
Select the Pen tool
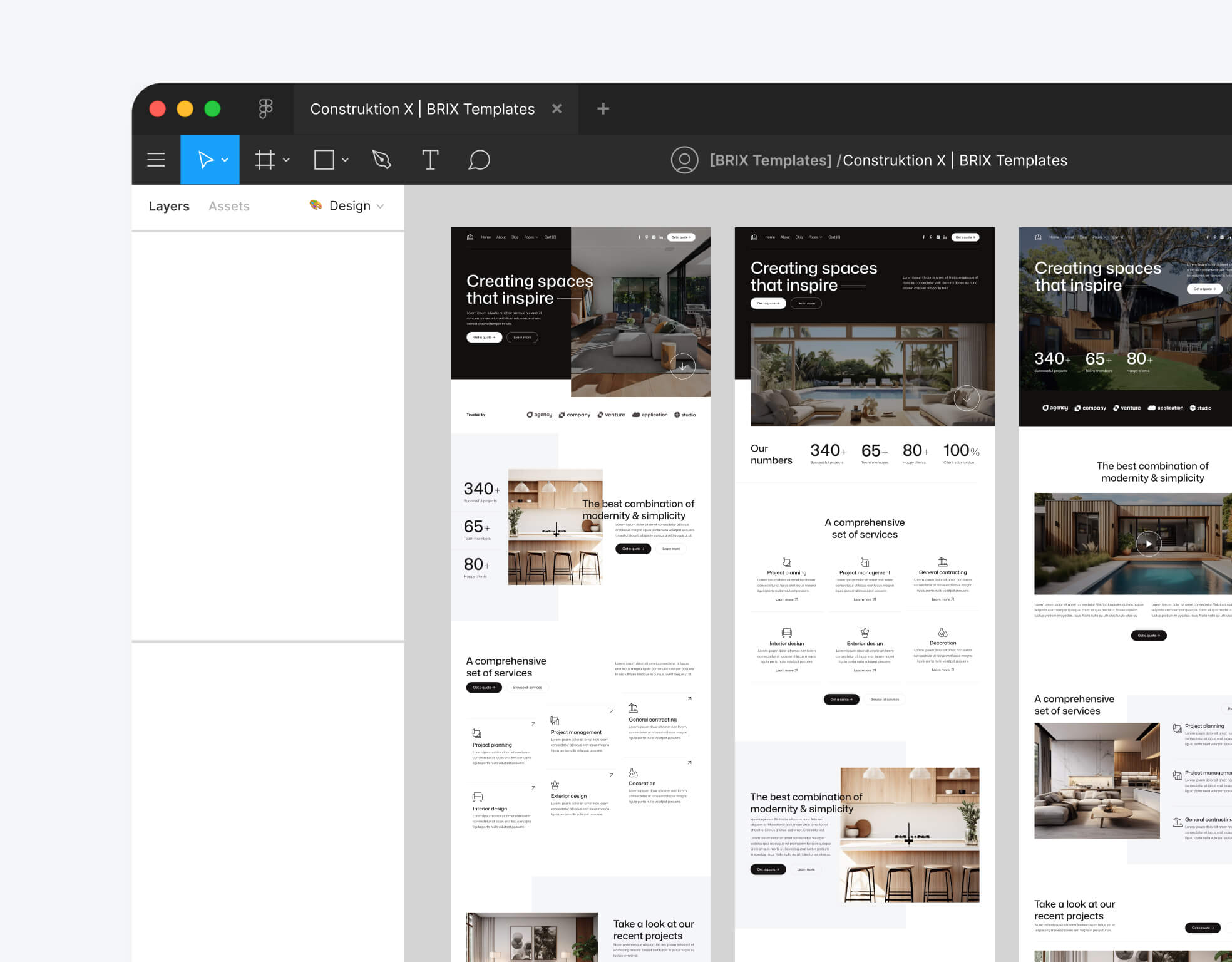pos(381,160)
